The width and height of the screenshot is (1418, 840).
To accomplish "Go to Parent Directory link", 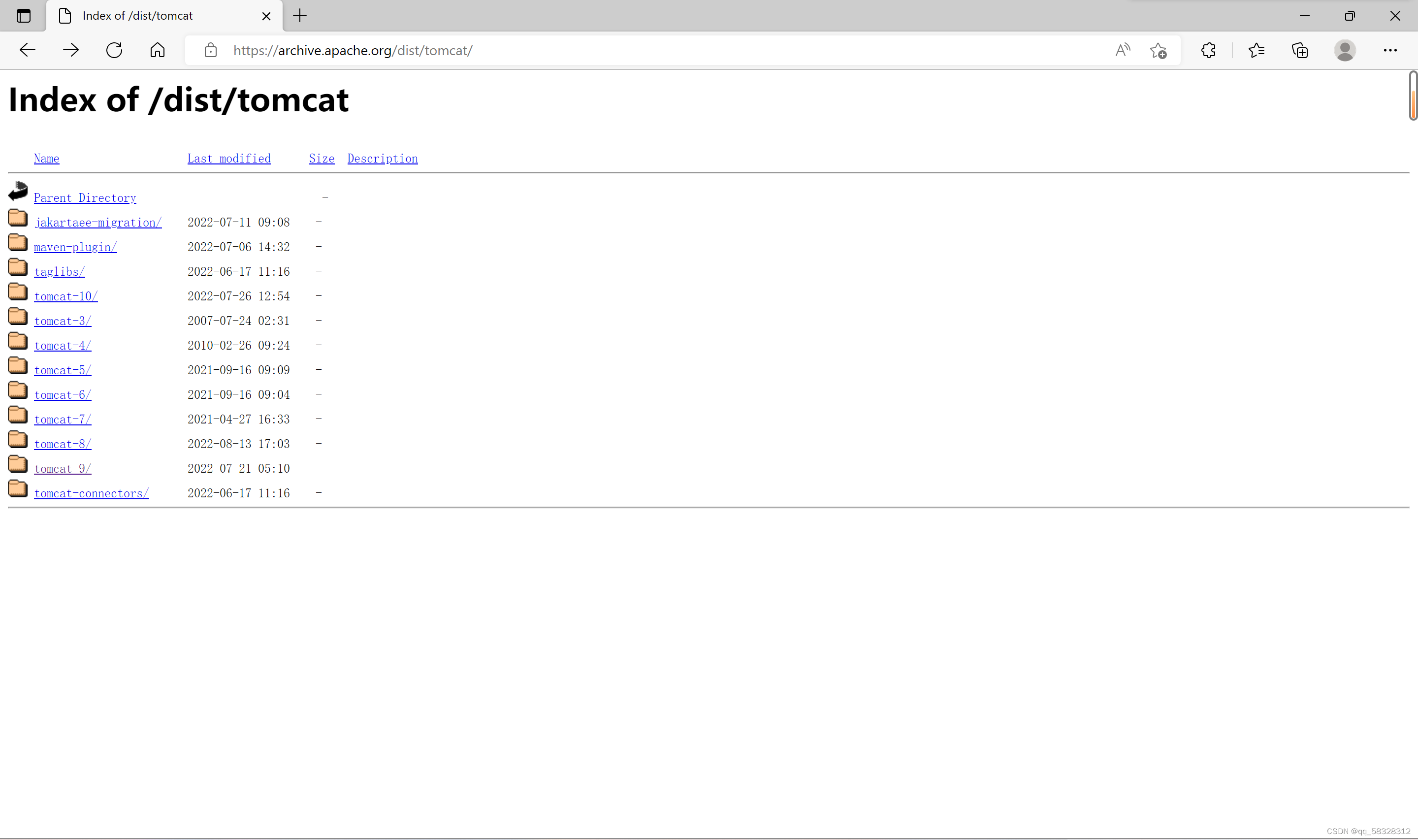I will point(85,198).
